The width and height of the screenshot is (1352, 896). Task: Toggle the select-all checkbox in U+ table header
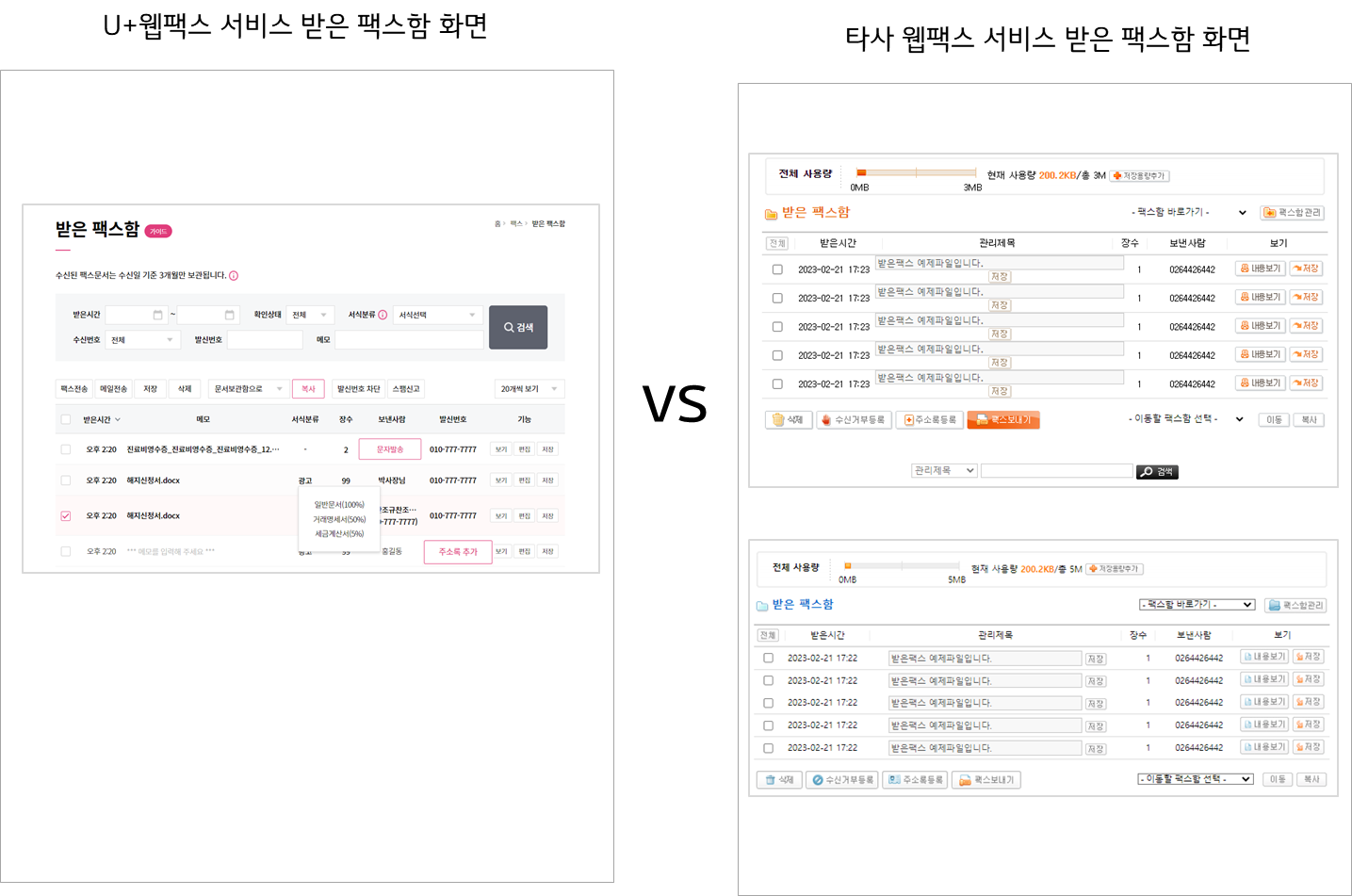66,420
